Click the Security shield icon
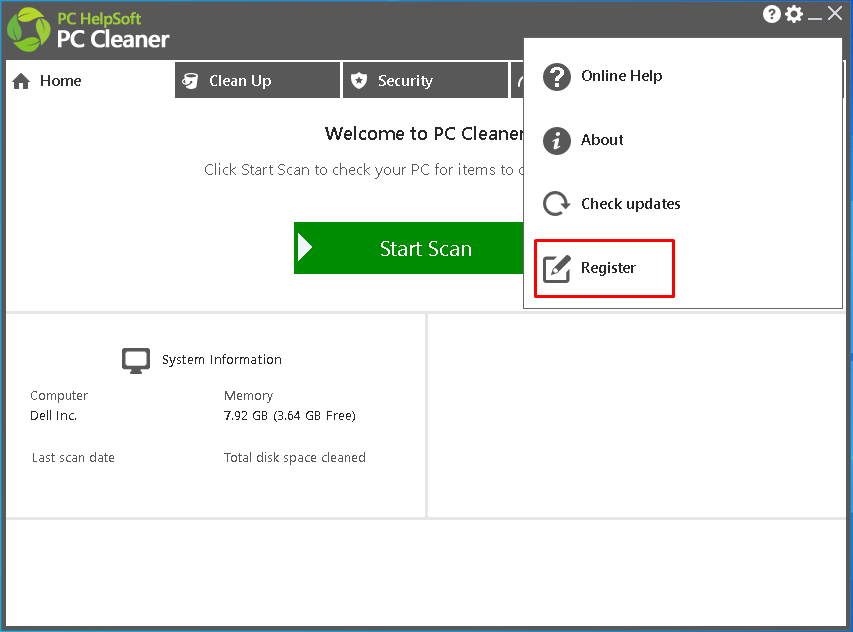Screen dimensions: 853x632 point(358,81)
